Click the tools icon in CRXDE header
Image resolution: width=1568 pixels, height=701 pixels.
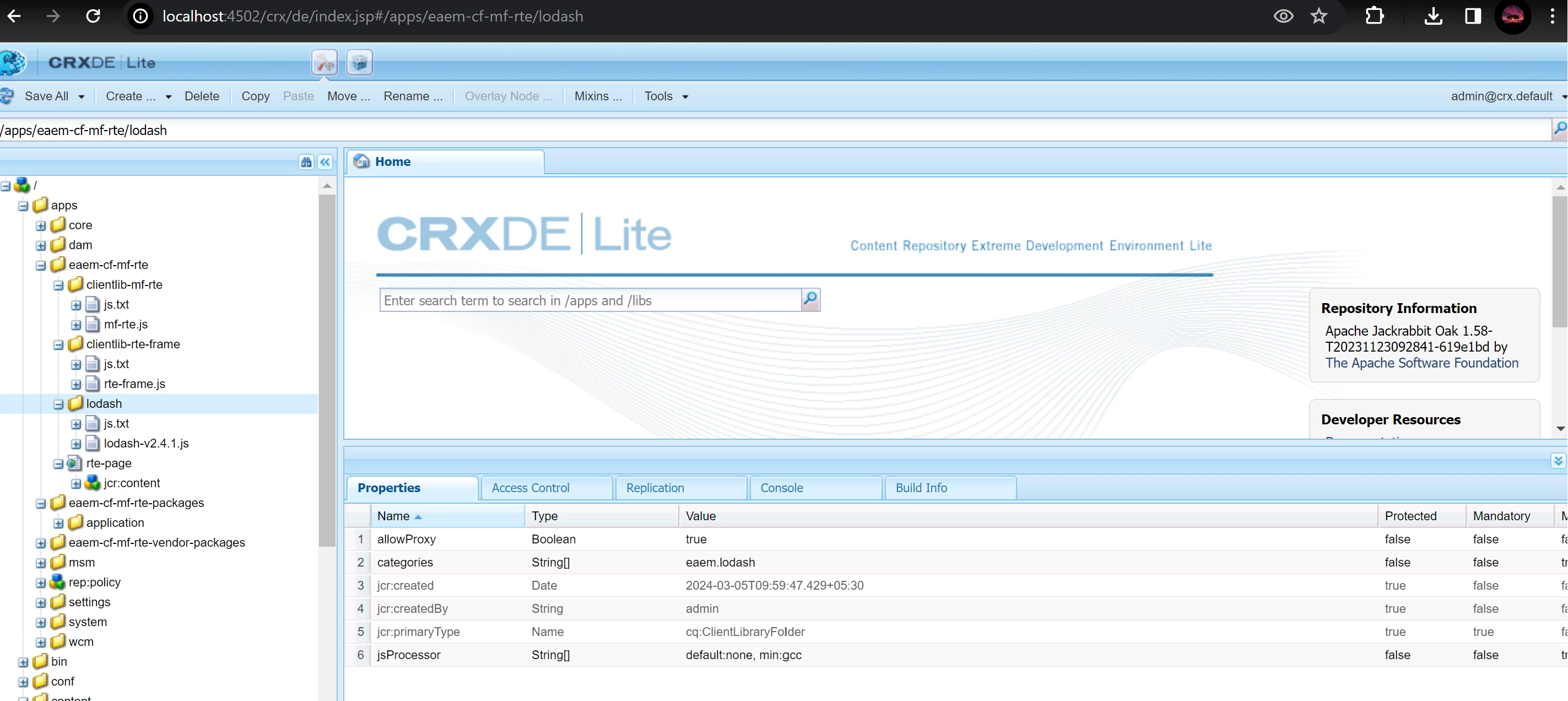point(325,63)
